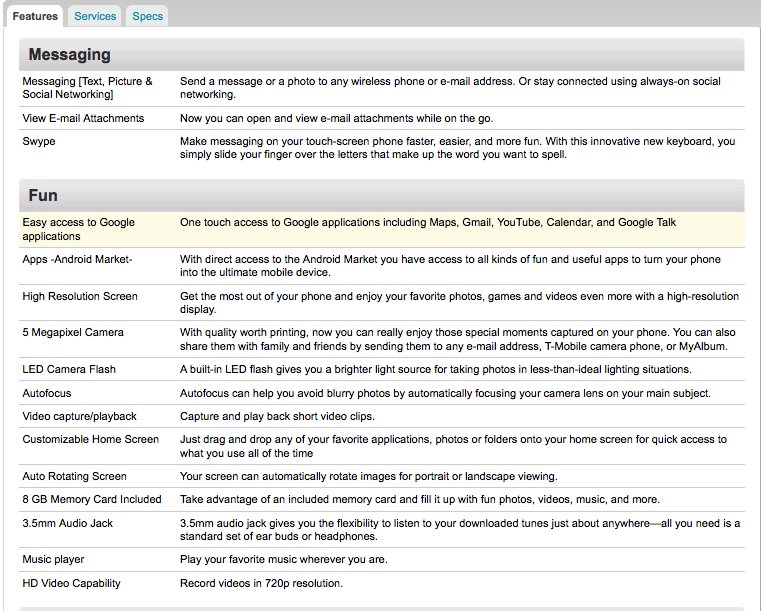Click description starting 'Send a message or a photo'
Image resolution: width=764 pixels, height=611 pixels.
pyautogui.click(x=450, y=88)
